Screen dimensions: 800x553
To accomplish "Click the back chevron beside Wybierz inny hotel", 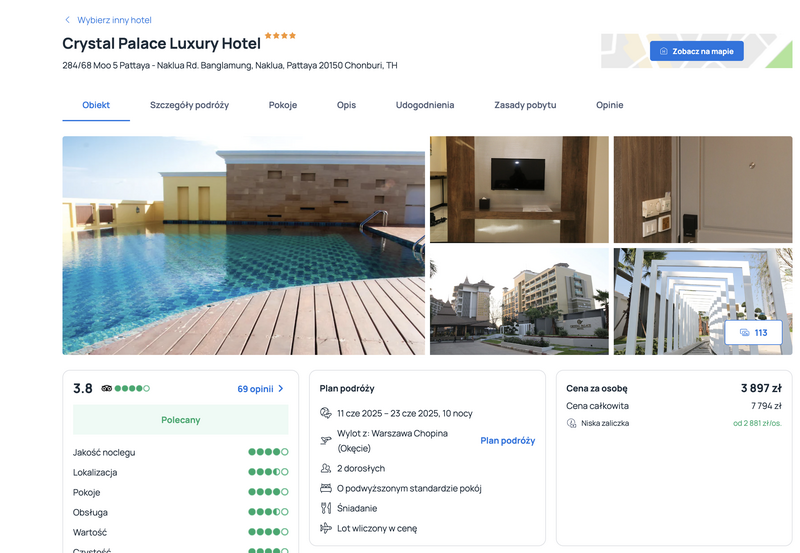I will (x=67, y=20).
